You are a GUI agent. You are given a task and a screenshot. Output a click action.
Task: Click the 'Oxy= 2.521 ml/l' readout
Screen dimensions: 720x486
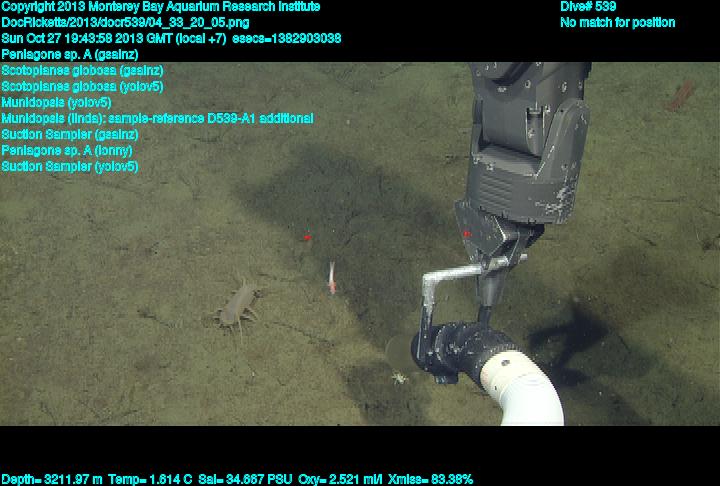click(x=340, y=480)
